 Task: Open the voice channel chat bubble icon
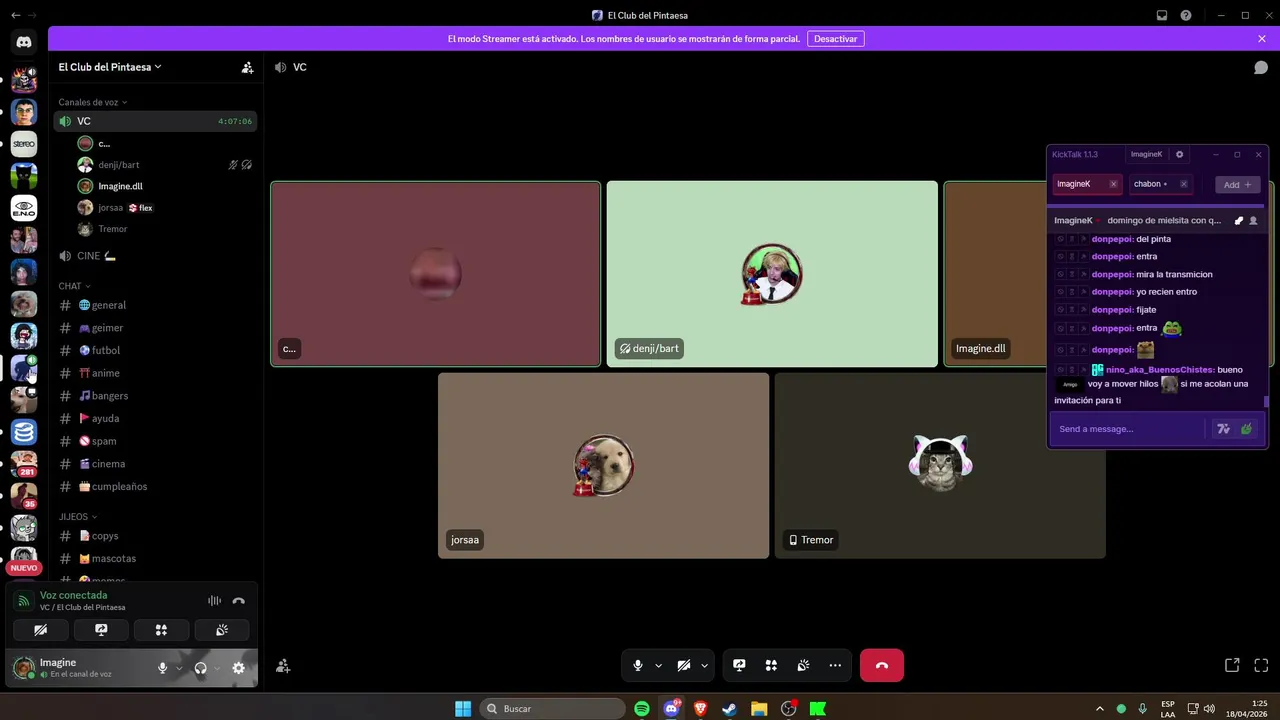[x=1261, y=67]
